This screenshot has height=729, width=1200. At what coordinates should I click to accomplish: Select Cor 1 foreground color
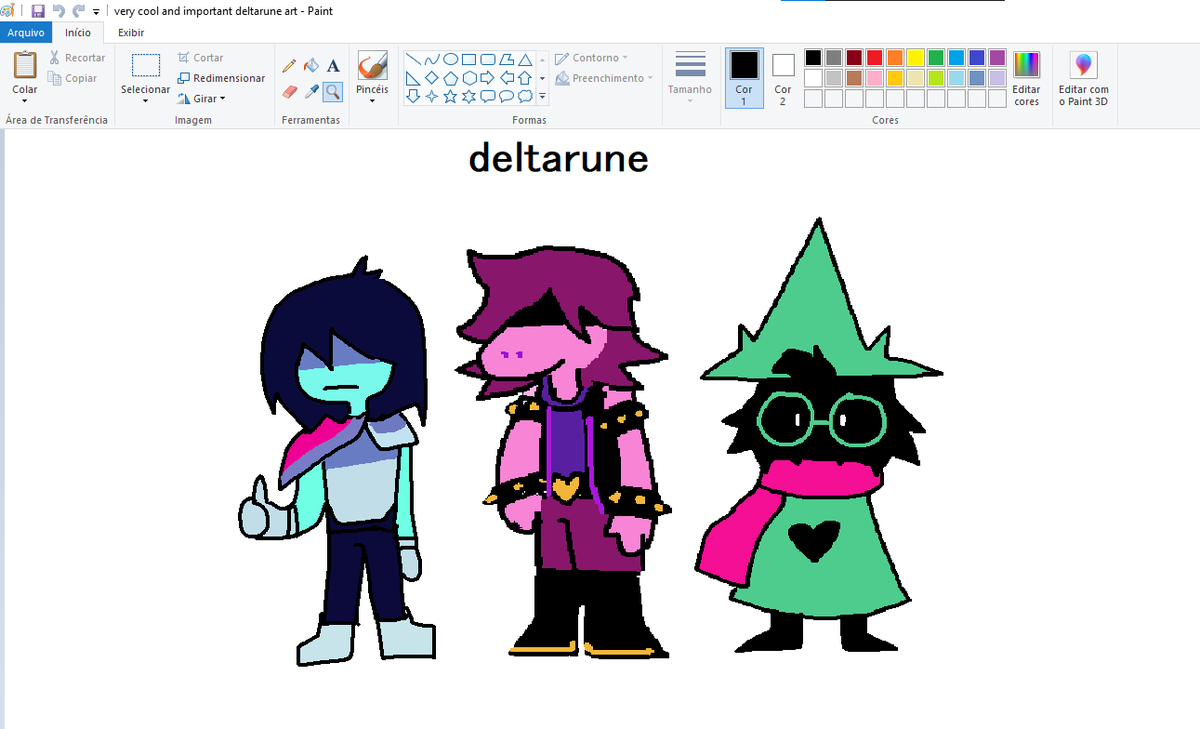click(744, 78)
